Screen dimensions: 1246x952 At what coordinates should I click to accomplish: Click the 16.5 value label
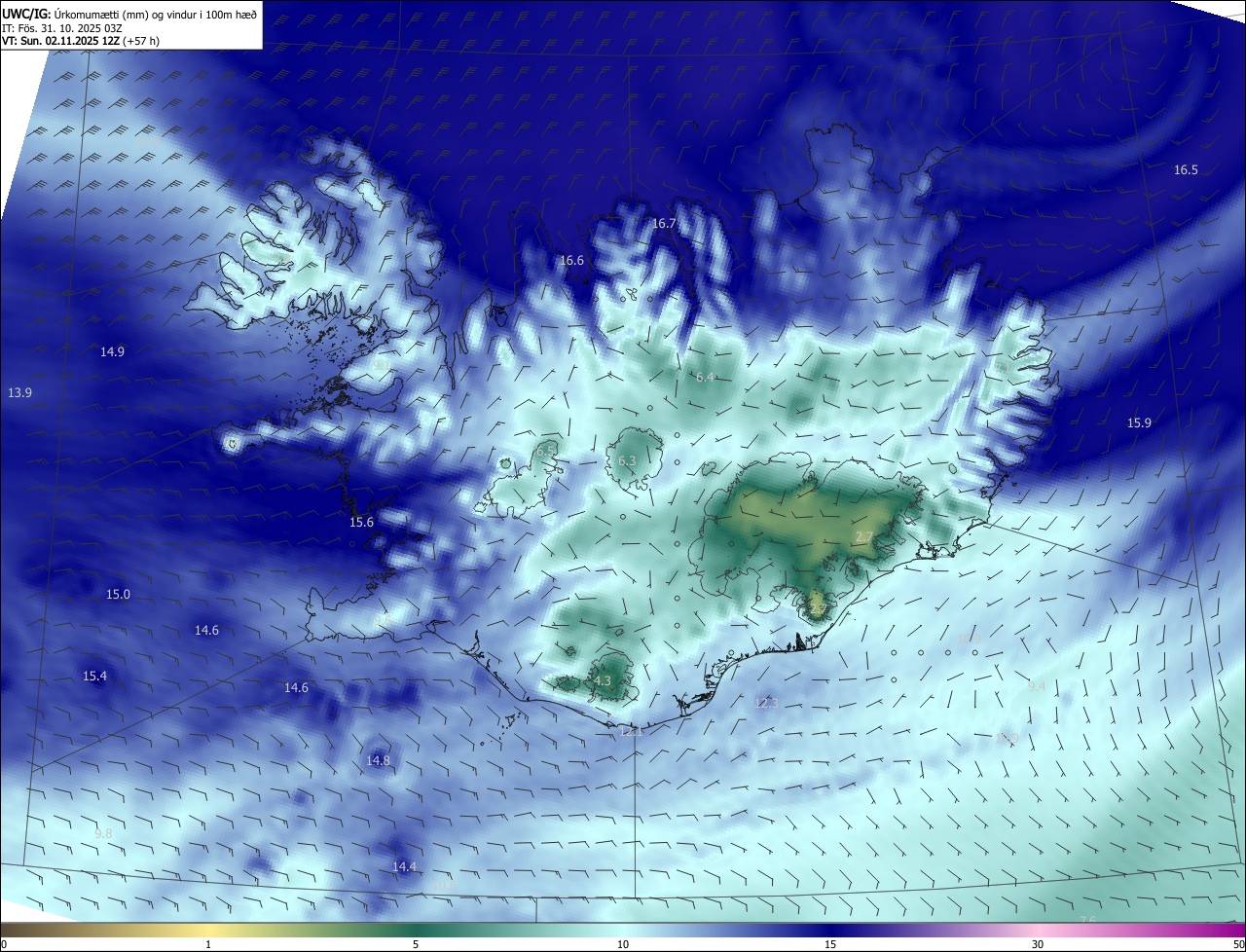[x=1186, y=170]
